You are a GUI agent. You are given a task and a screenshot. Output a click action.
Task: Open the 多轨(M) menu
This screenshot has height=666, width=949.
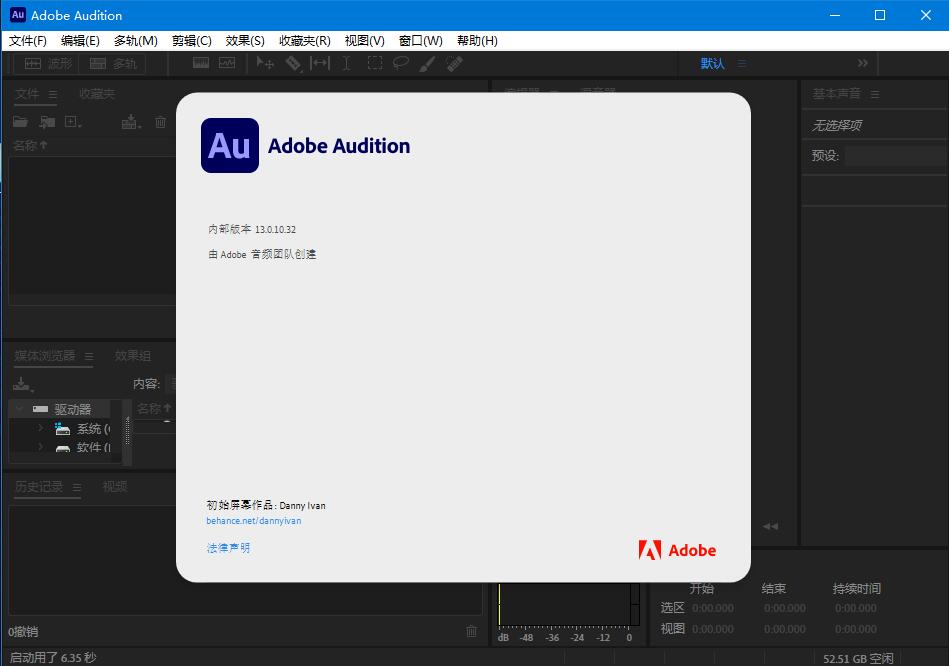coord(136,41)
